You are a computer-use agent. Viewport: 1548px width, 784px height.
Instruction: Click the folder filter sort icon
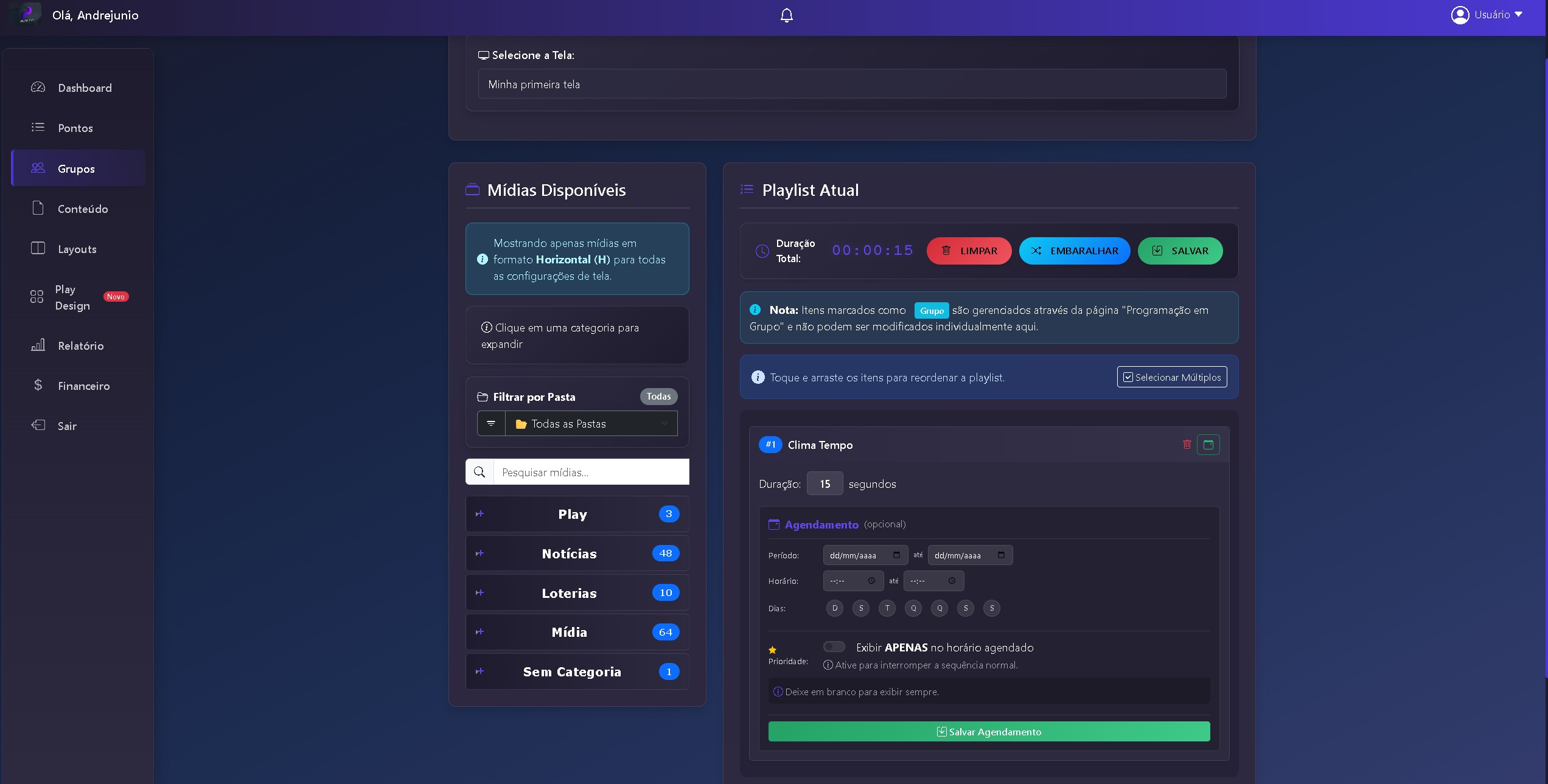[491, 423]
